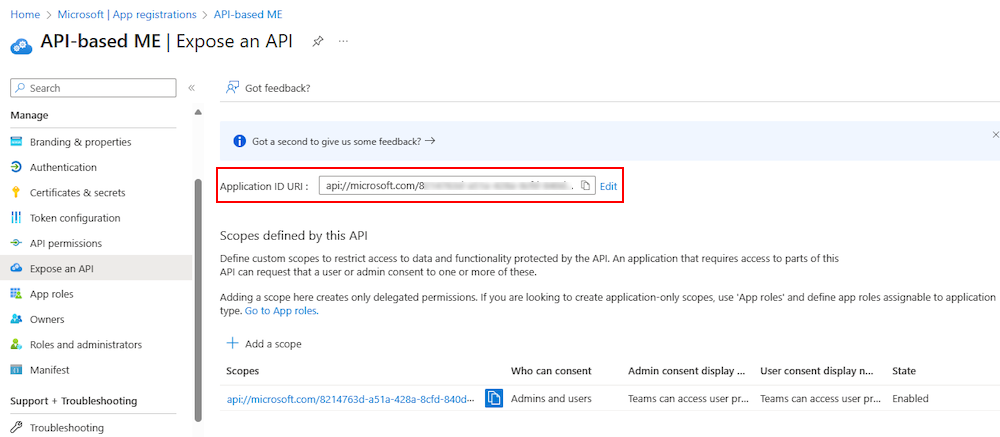This screenshot has height=437, width=1000.
Task: Click the app registration cloud gear icon
Action: (x=21, y=45)
